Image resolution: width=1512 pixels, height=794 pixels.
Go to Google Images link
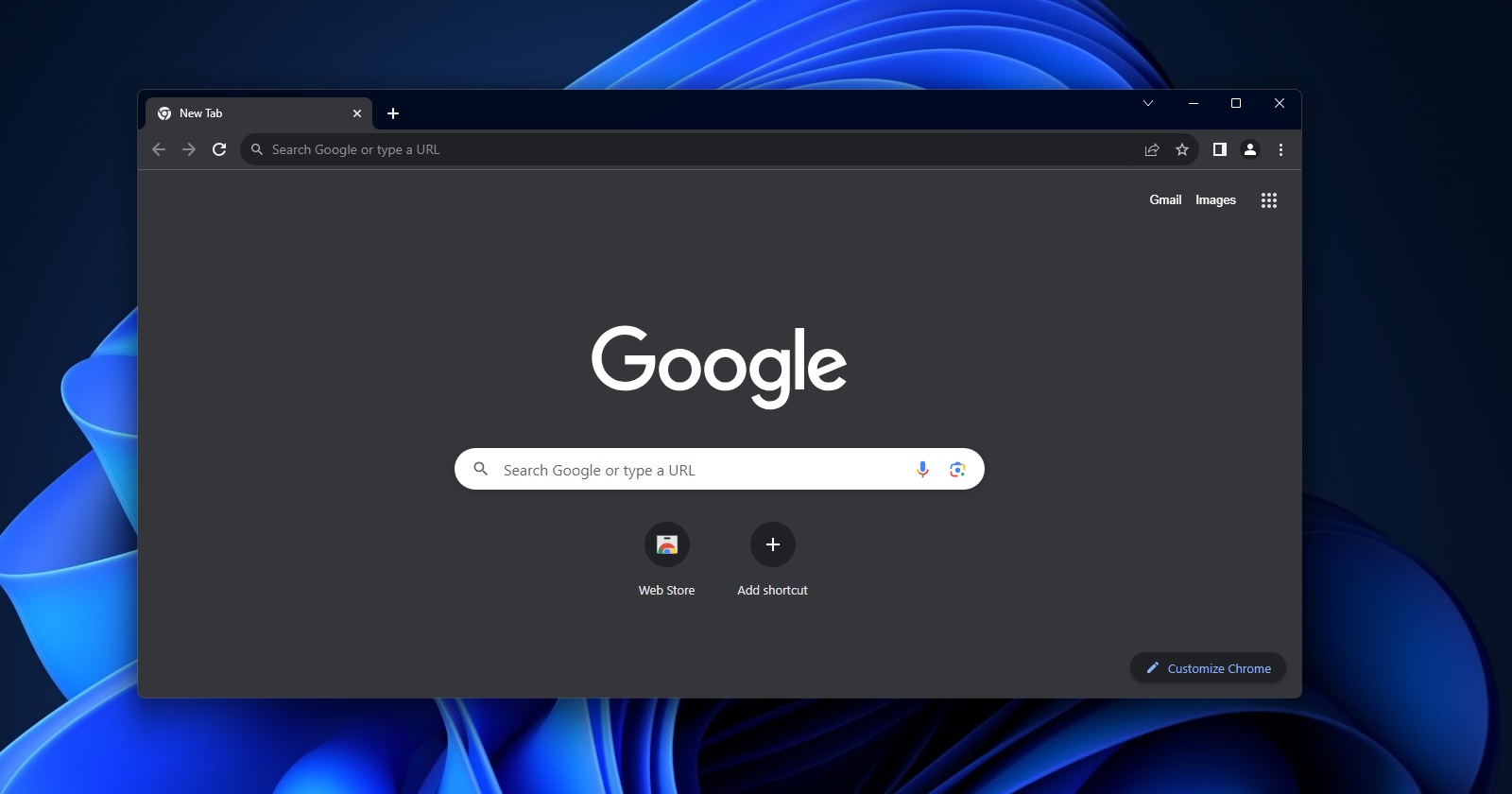[x=1215, y=200]
